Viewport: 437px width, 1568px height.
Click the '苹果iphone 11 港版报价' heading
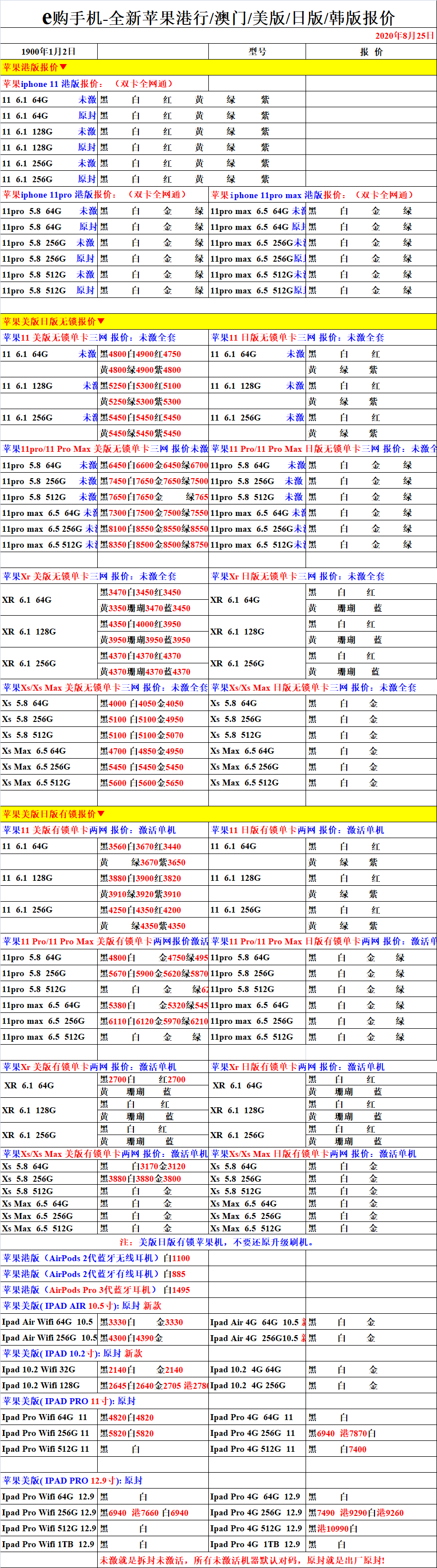coord(88,83)
